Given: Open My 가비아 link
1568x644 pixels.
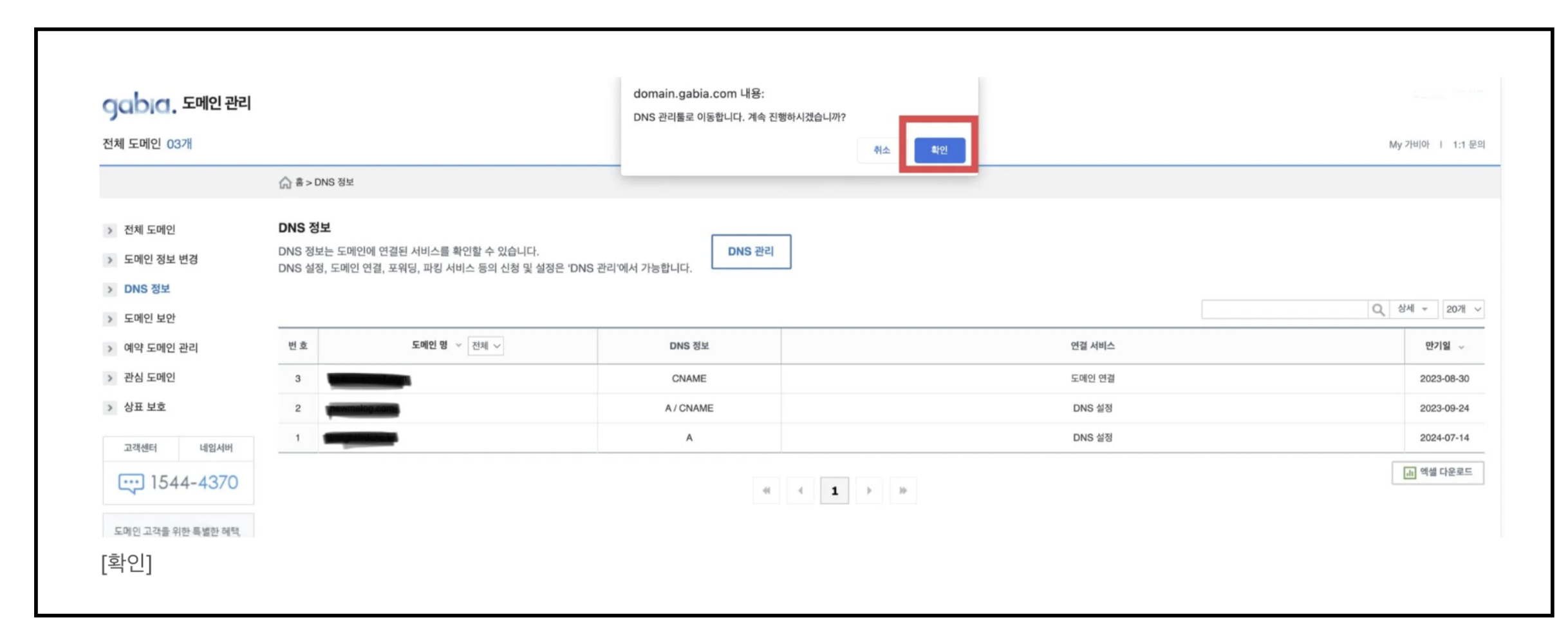Looking at the screenshot, I should [1409, 145].
